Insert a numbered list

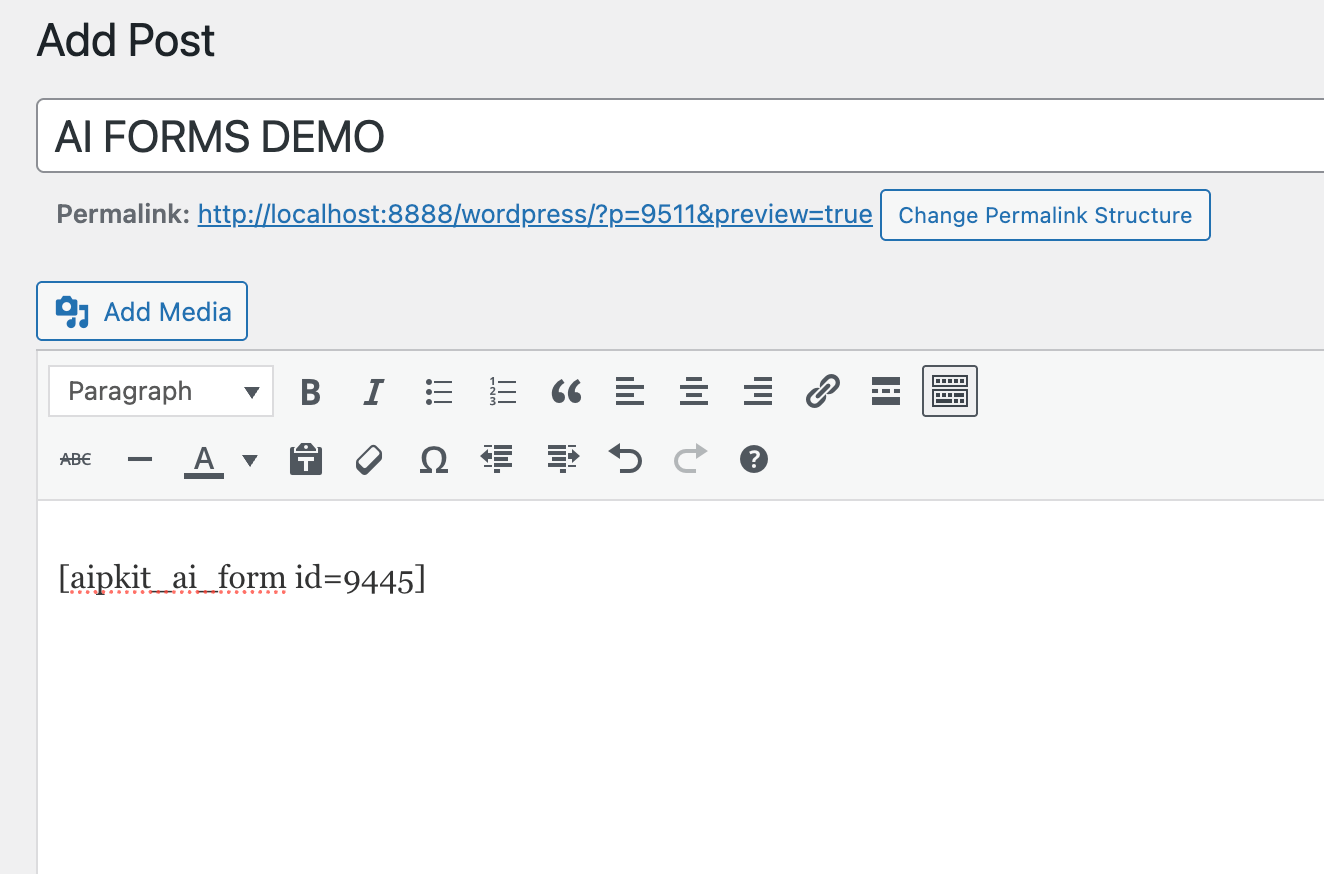[x=502, y=392]
